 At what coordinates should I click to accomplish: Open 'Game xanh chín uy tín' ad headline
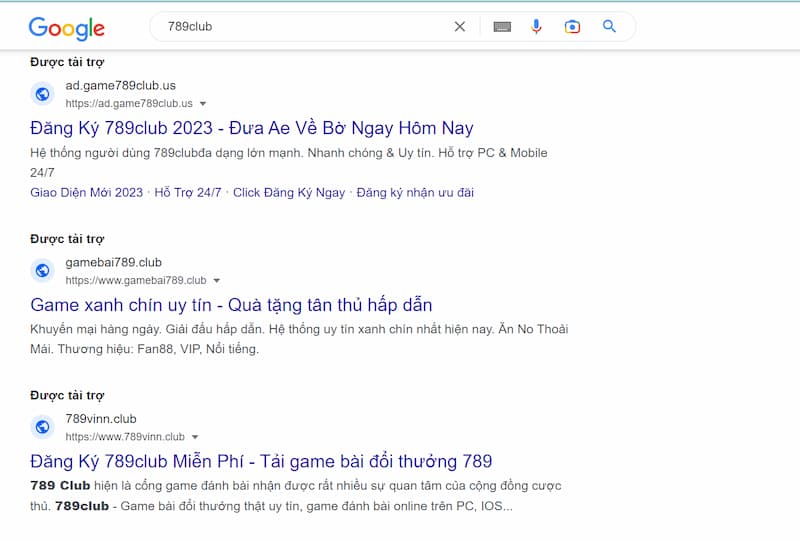coord(231,305)
